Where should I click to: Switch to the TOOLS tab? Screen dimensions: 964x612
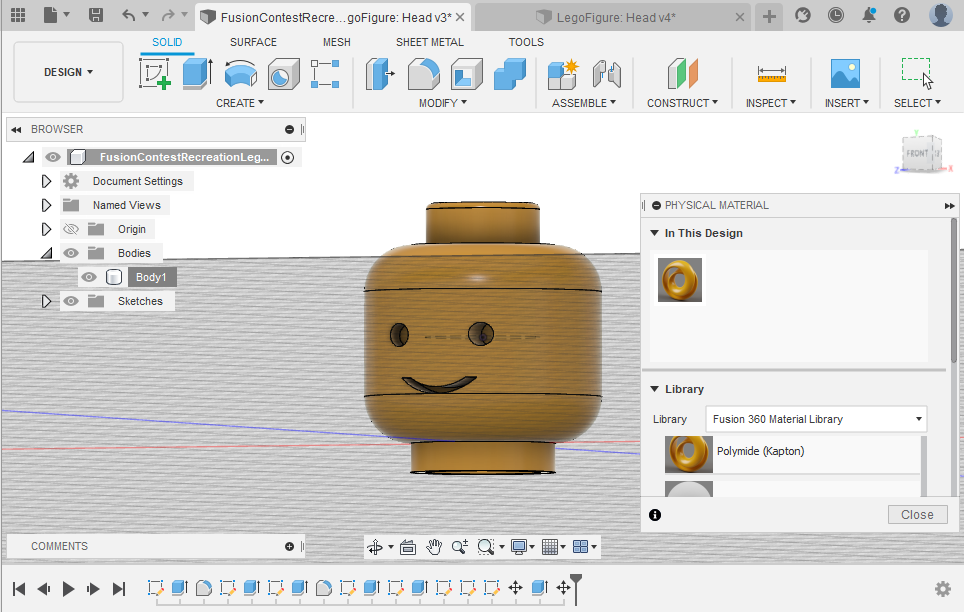[526, 42]
